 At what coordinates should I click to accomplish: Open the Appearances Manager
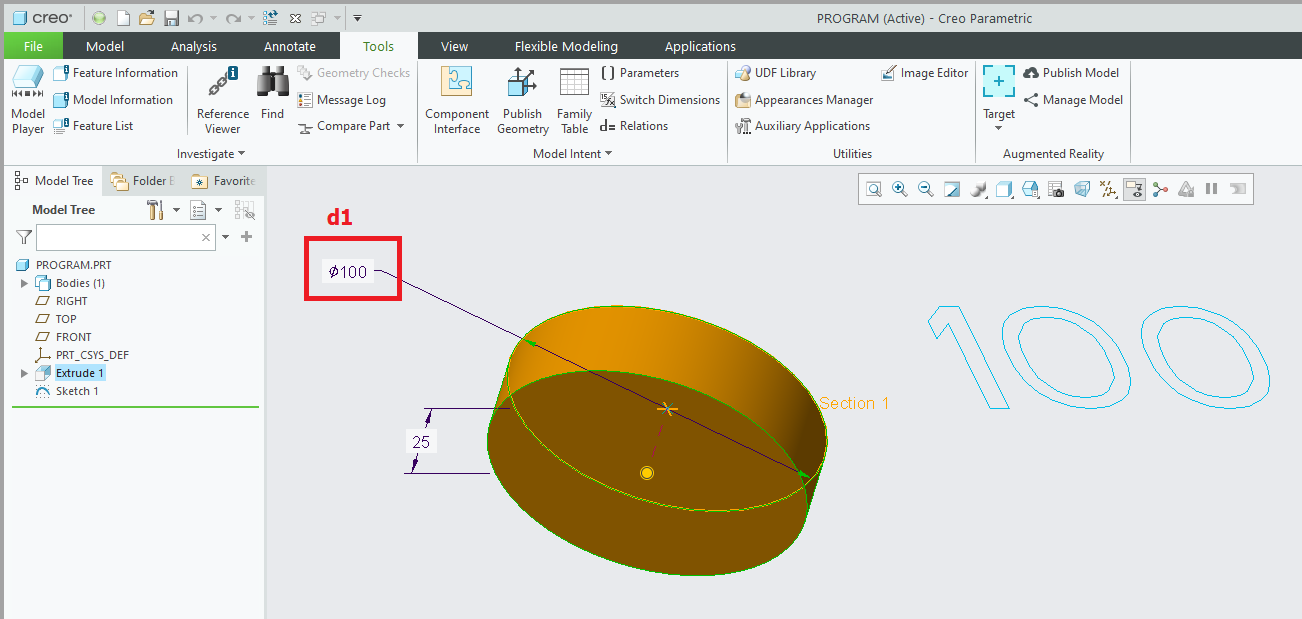(x=804, y=99)
